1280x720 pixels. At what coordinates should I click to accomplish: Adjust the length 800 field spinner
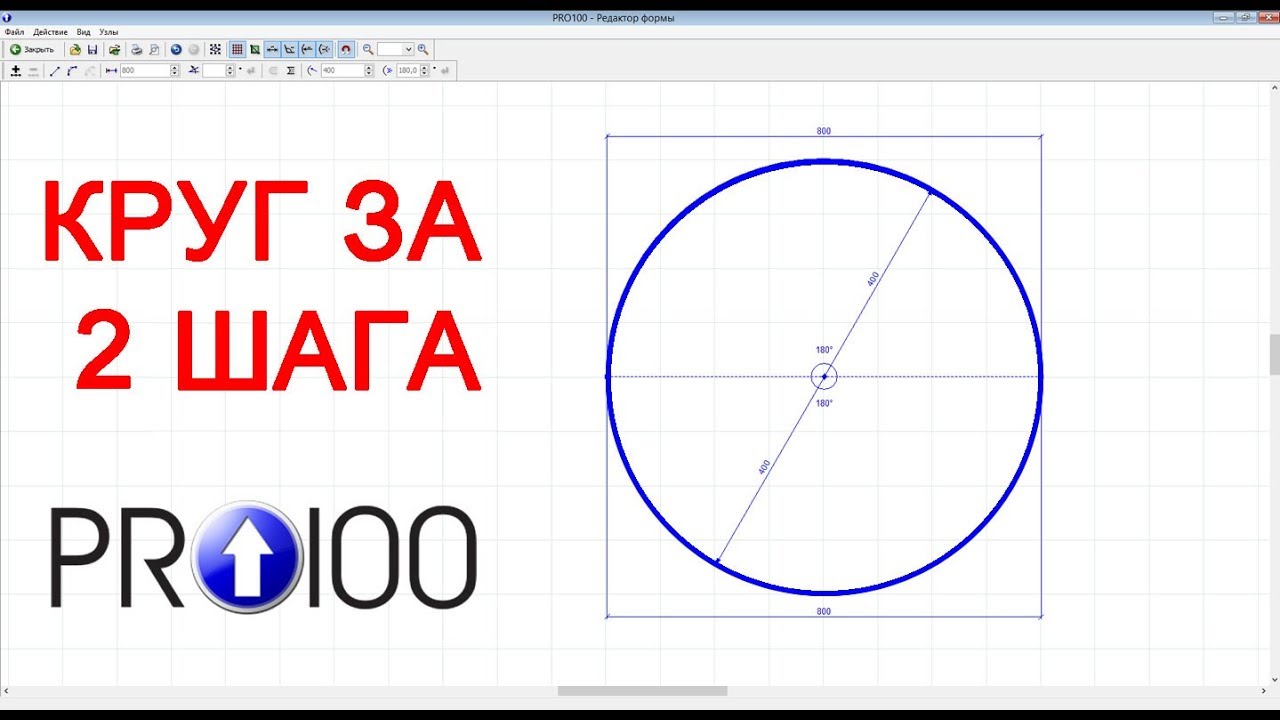(x=175, y=71)
